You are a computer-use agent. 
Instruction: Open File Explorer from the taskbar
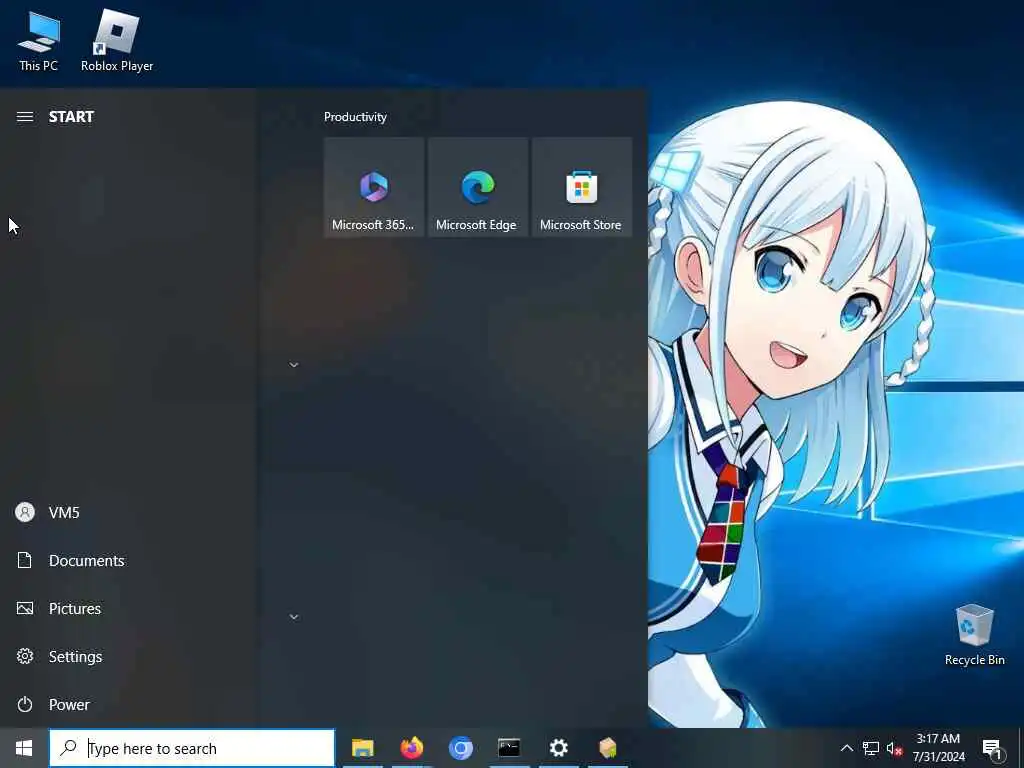(x=362, y=748)
